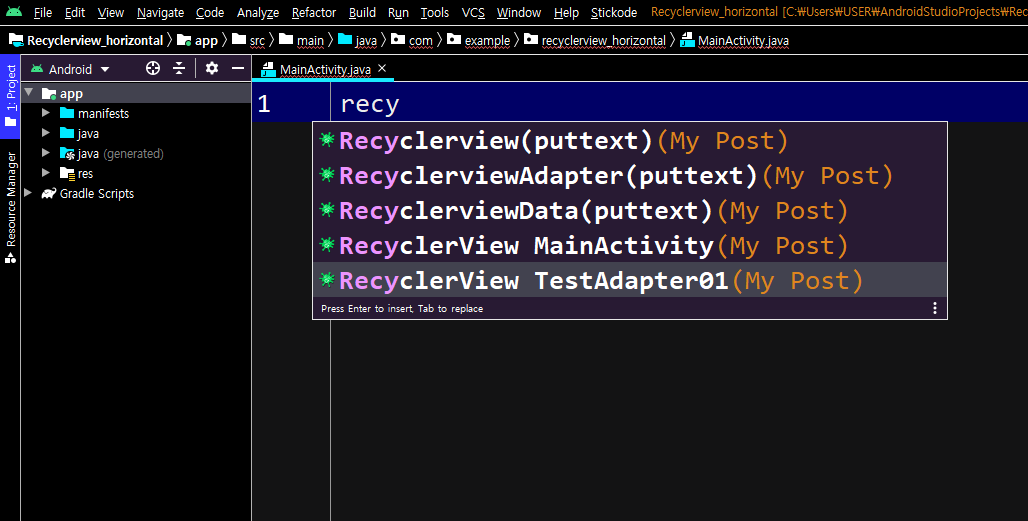
Task: Choose RecyclerView MainActivity completion suggestion
Action: point(629,245)
